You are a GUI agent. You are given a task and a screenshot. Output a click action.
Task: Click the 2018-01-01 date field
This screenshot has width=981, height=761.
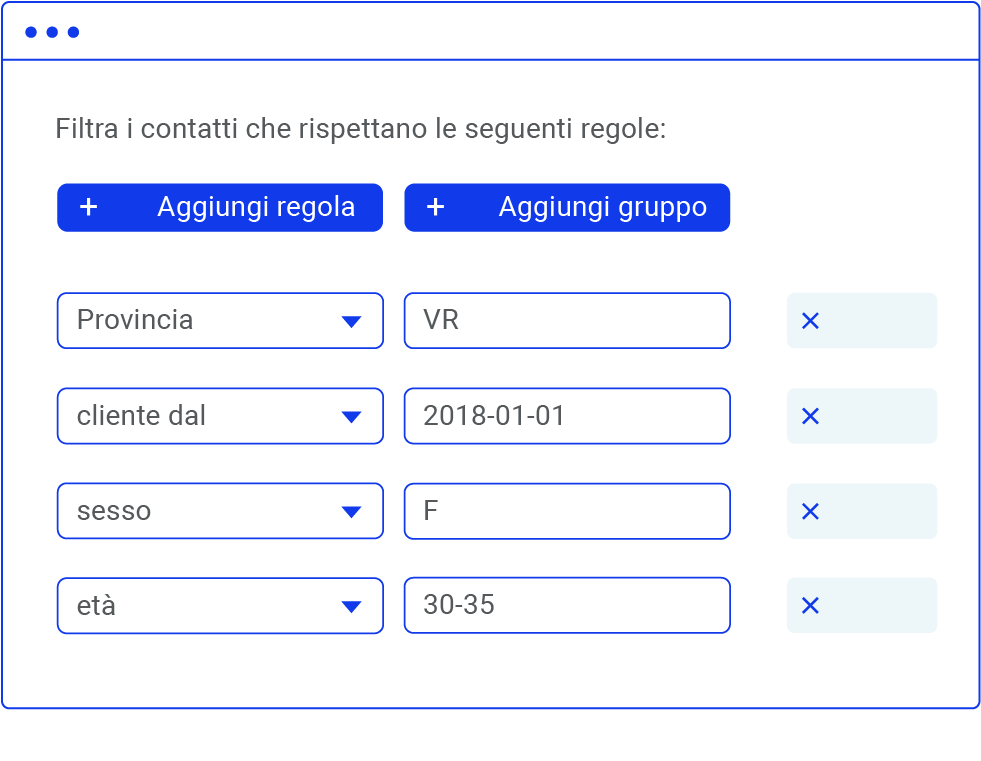566,415
